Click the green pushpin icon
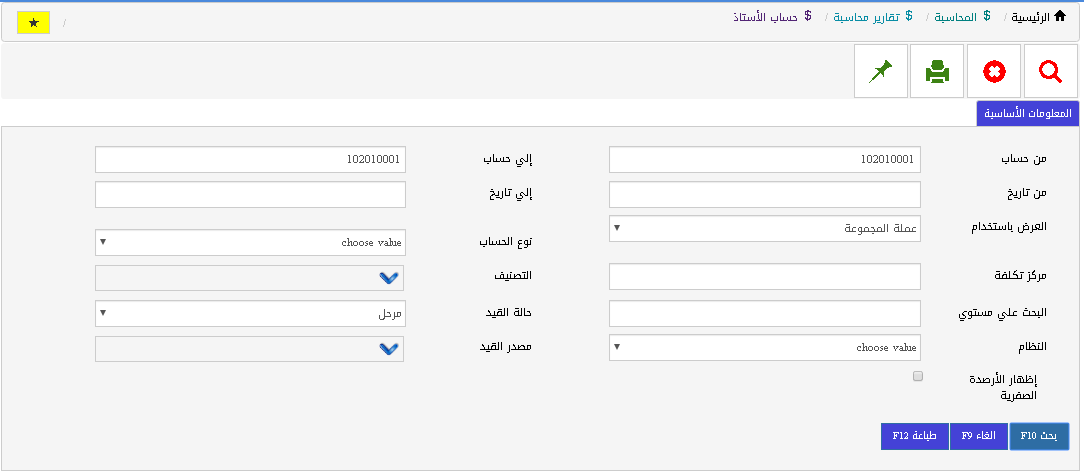The width and height of the screenshot is (1084, 474). pos(881,72)
